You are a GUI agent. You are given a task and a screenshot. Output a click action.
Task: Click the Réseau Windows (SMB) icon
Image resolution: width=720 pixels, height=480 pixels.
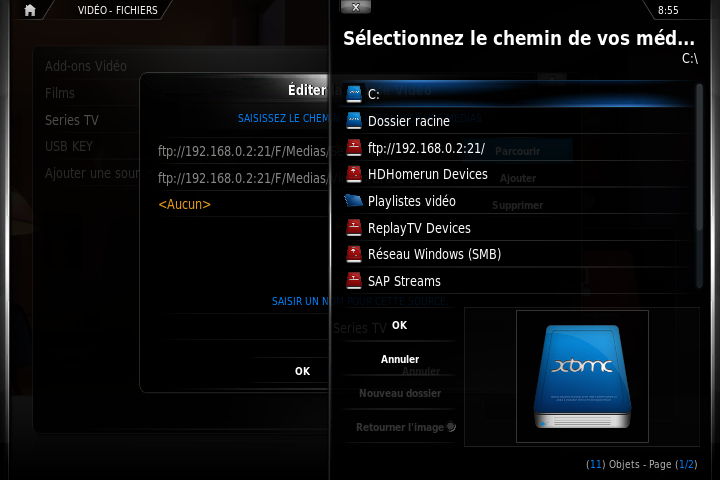click(x=354, y=254)
